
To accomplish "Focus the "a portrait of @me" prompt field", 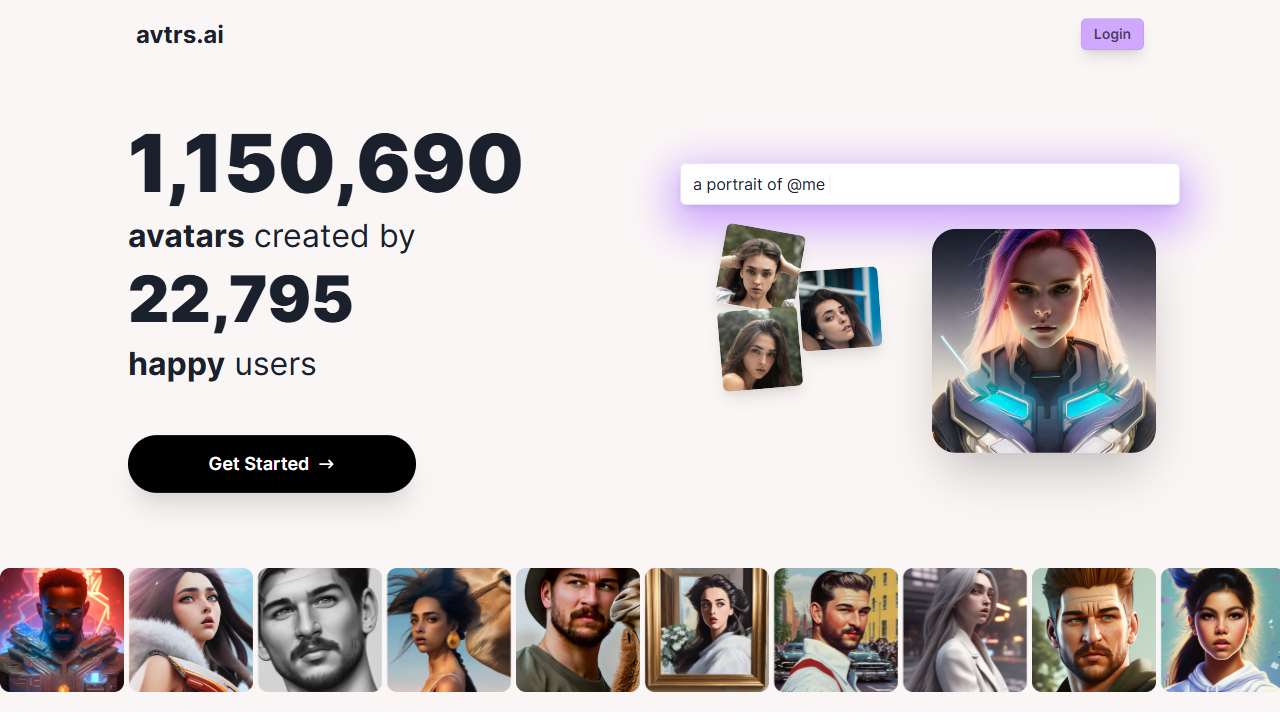I will (x=929, y=185).
